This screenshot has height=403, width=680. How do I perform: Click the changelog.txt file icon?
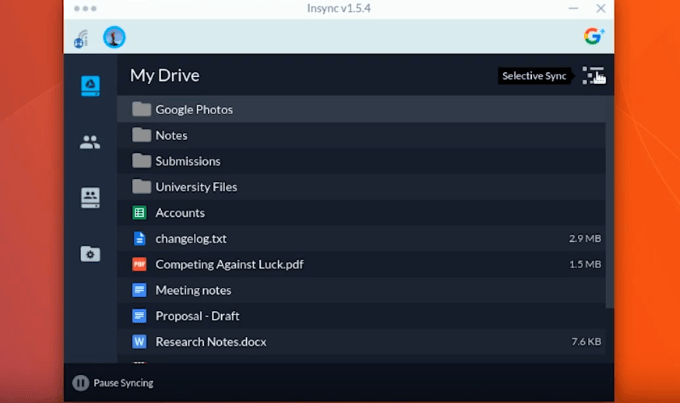click(x=139, y=238)
